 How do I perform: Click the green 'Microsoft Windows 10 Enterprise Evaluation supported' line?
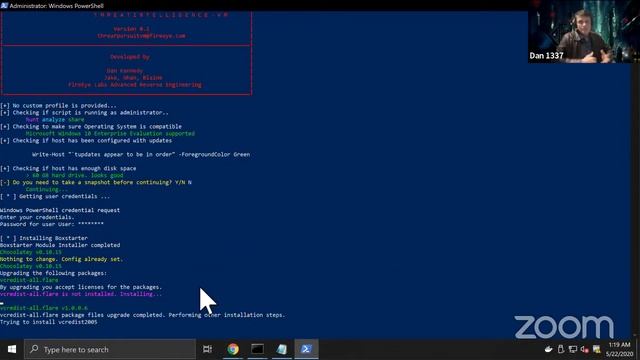(x=110, y=133)
